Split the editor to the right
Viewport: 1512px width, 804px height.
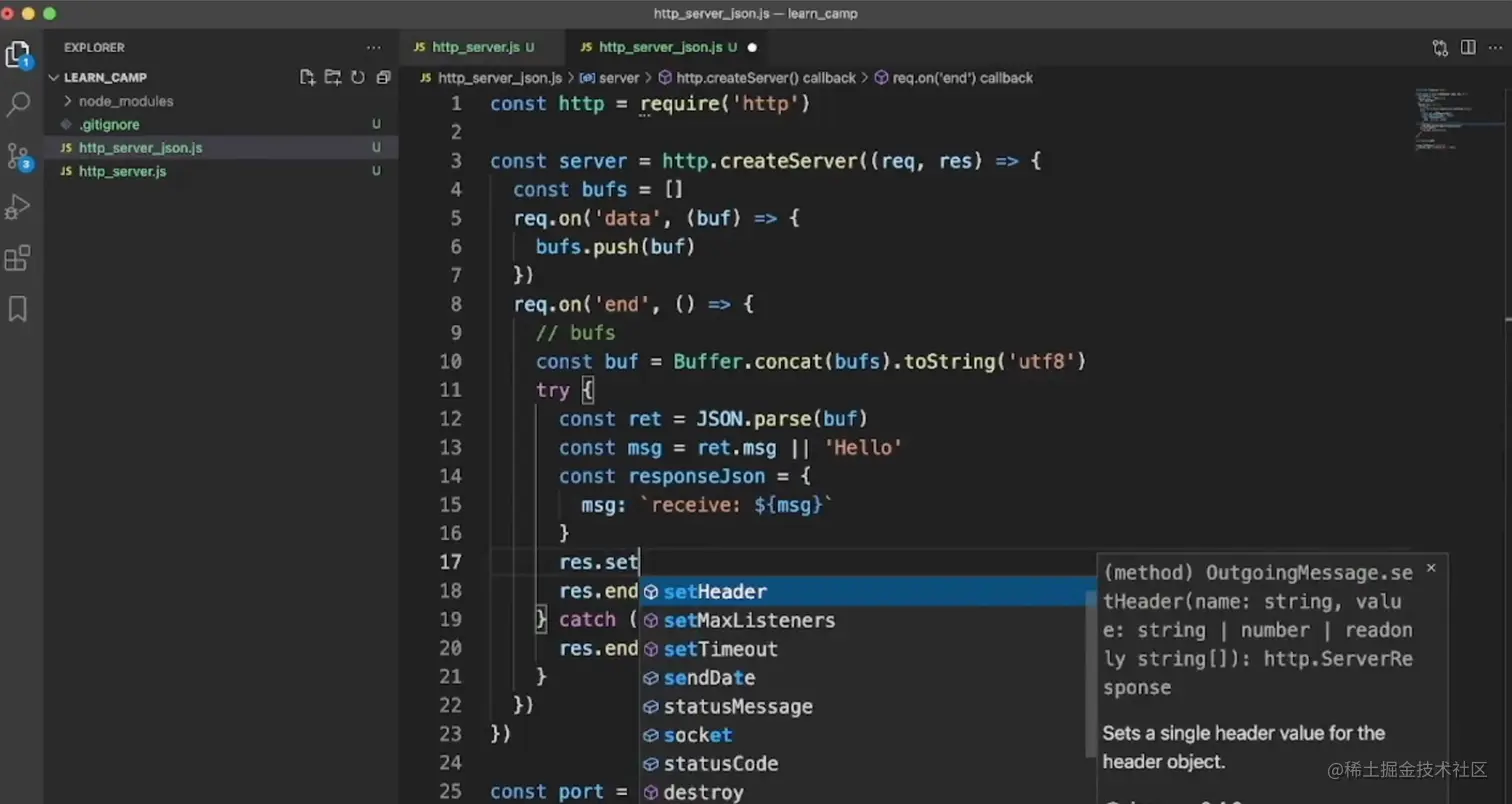click(1468, 47)
